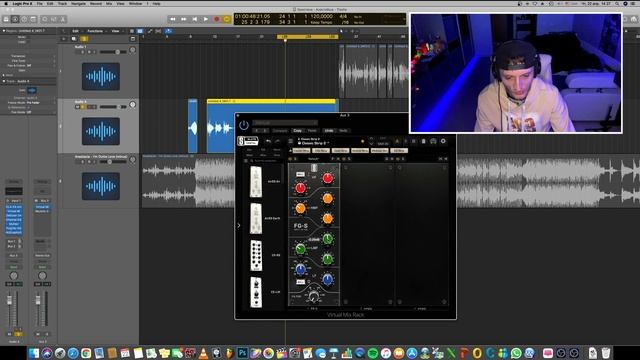Open Quick Help in the control bar

click(x=24, y=19)
